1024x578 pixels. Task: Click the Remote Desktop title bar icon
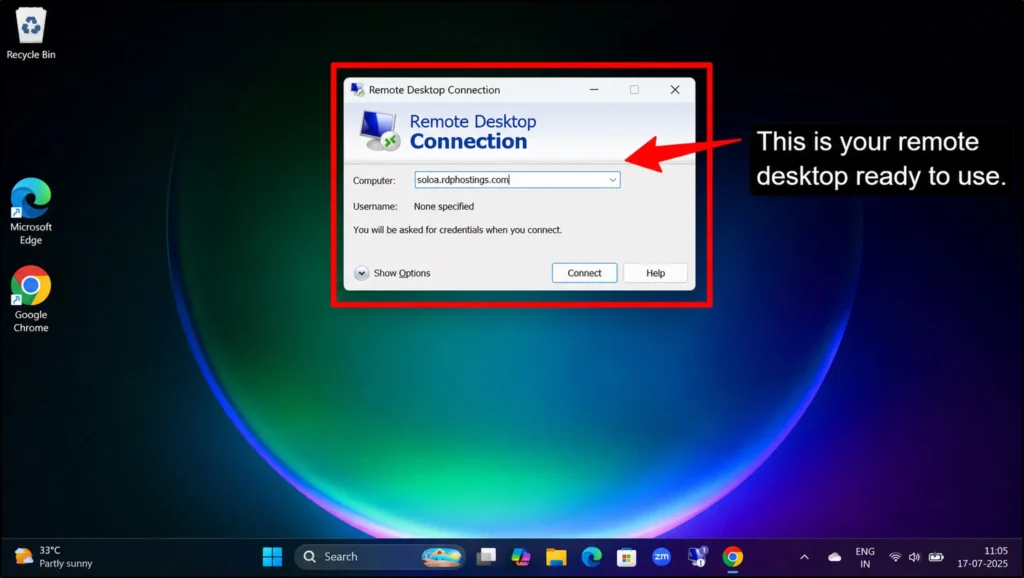tap(357, 89)
